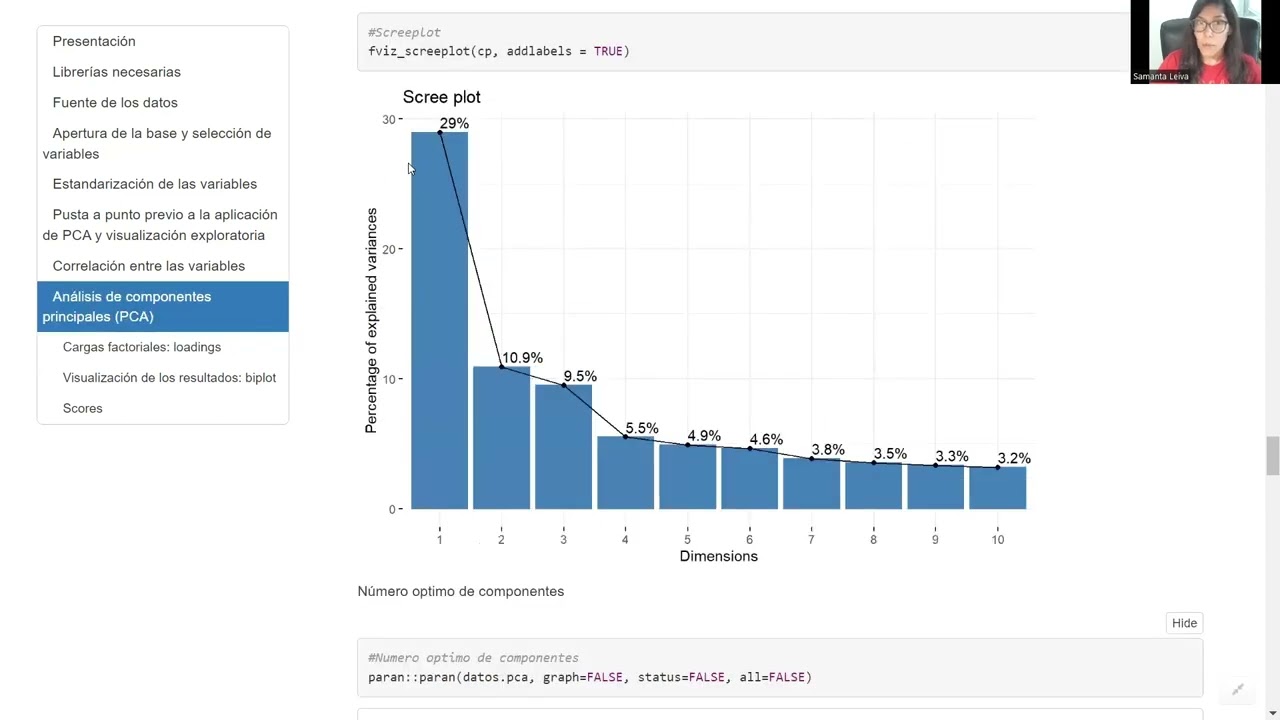Click the pencil edit icon

[1237, 689]
